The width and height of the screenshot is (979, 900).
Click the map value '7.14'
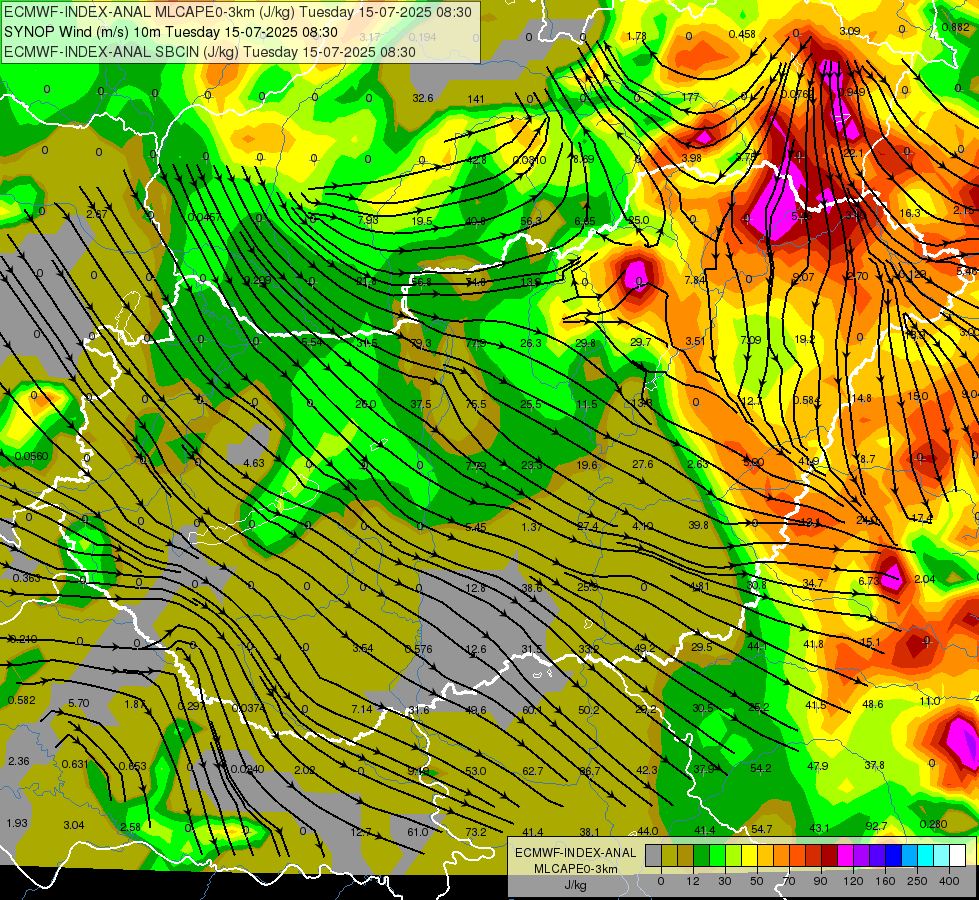362,709
